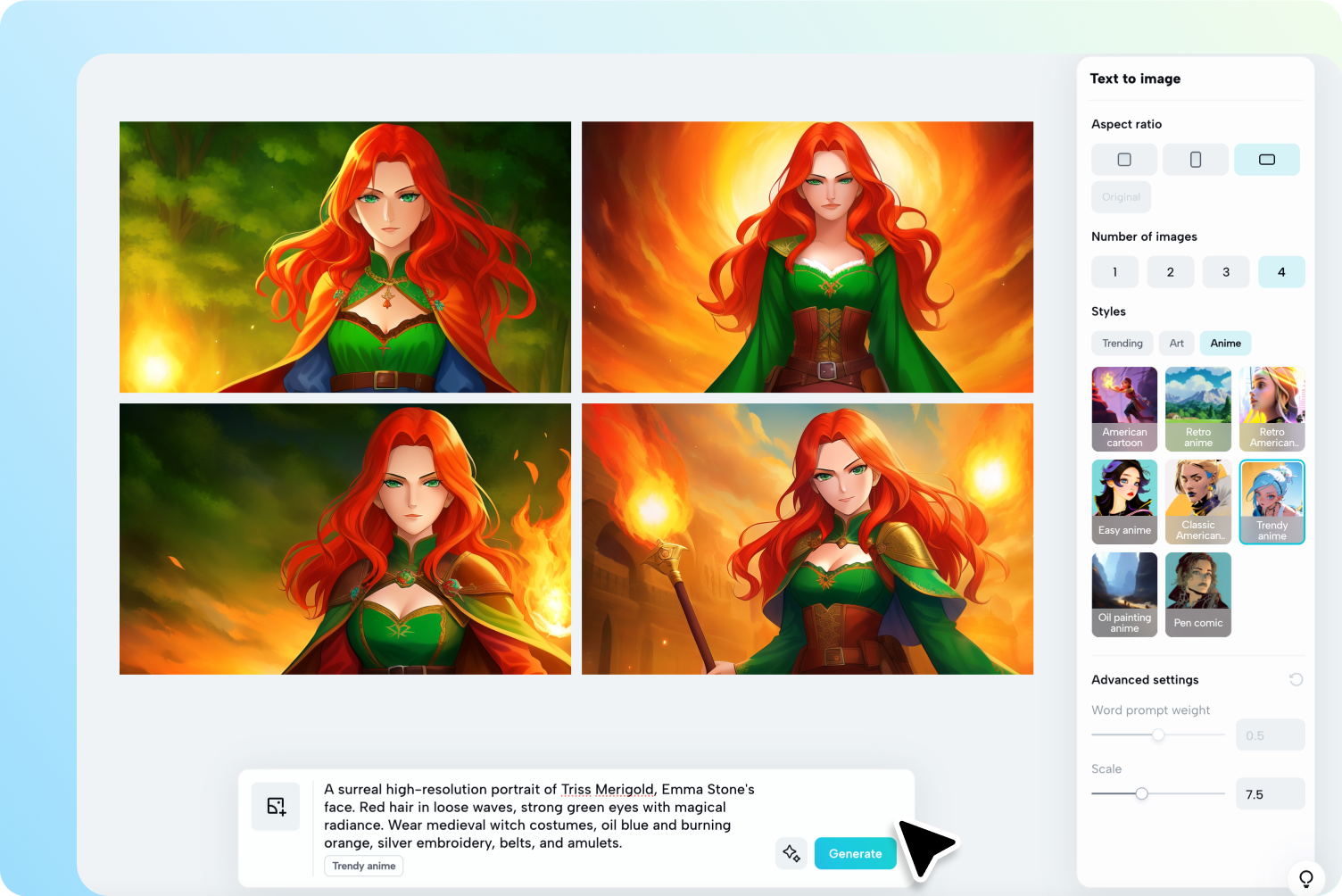
Task: Click the sparkle prompt-enhance icon beside Generate
Action: point(791,853)
